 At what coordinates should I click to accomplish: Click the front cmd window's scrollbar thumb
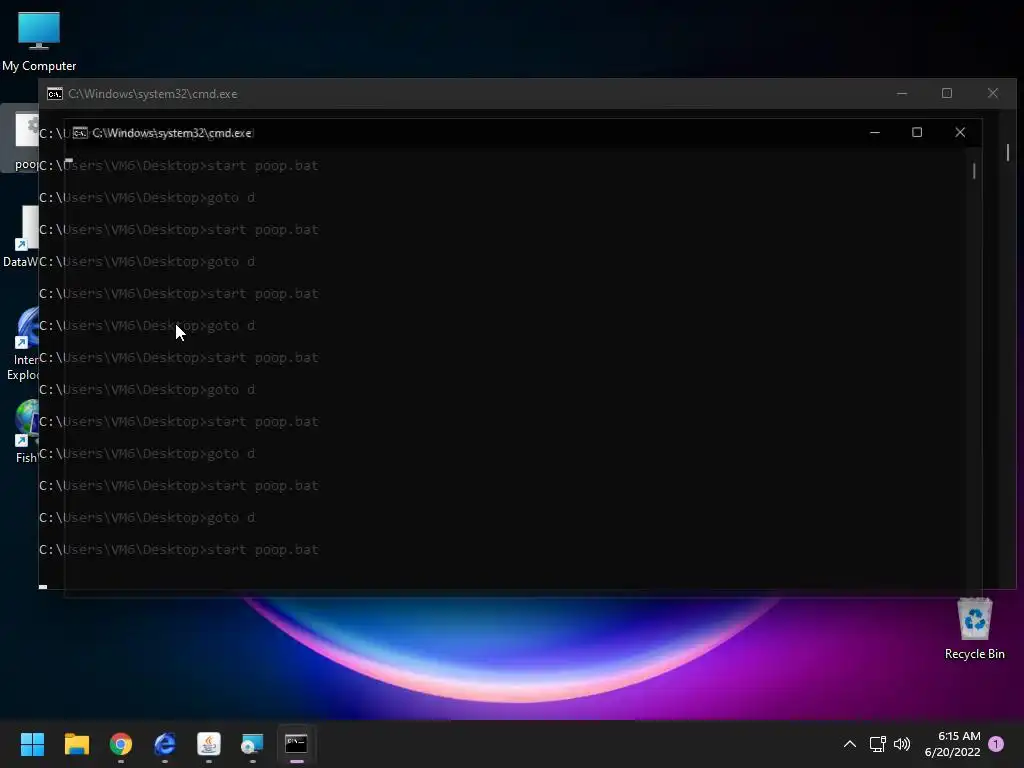[974, 171]
